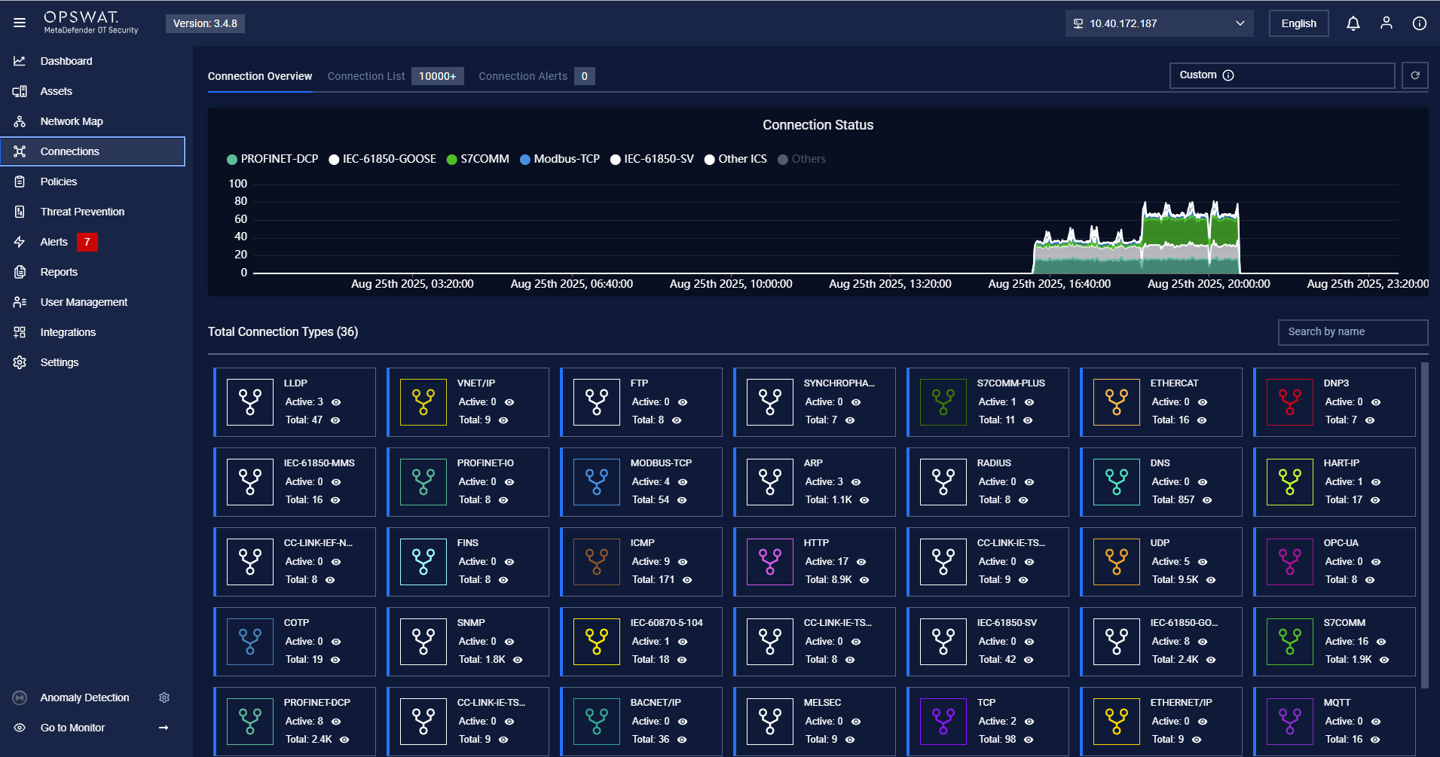Click the S7COMM-PLUS connection icon
The image size is (1440, 757).
click(943, 402)
